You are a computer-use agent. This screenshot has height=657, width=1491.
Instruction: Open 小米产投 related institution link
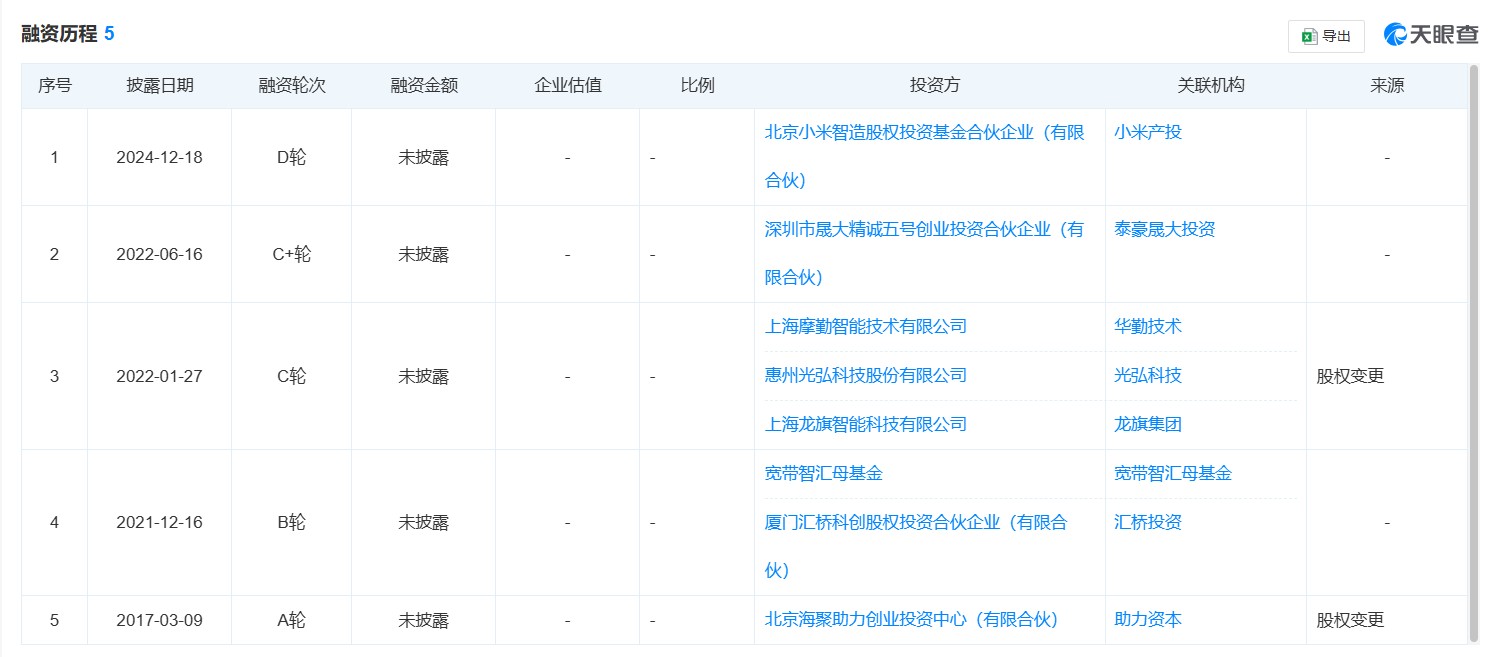tap(1148, 132)
